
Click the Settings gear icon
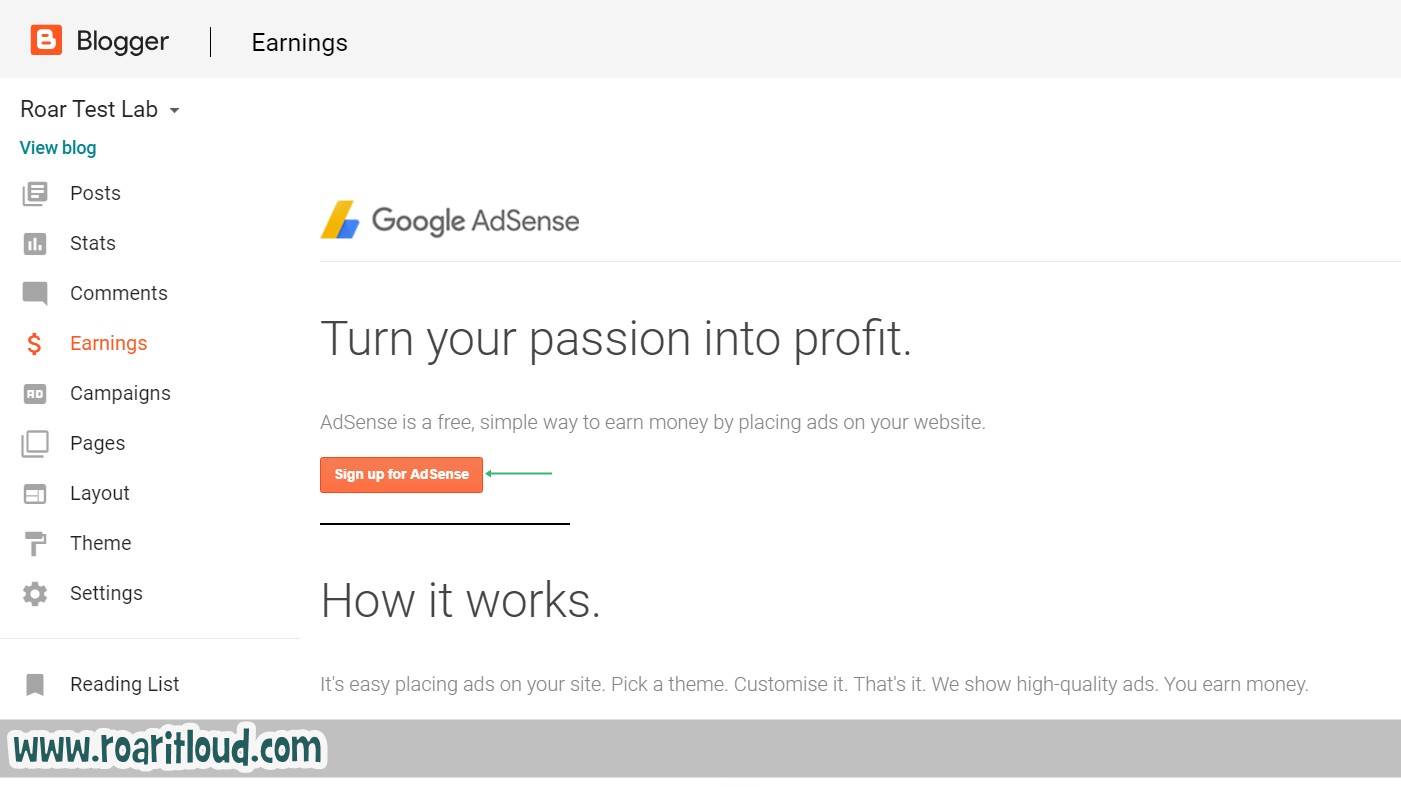point(35,593)
